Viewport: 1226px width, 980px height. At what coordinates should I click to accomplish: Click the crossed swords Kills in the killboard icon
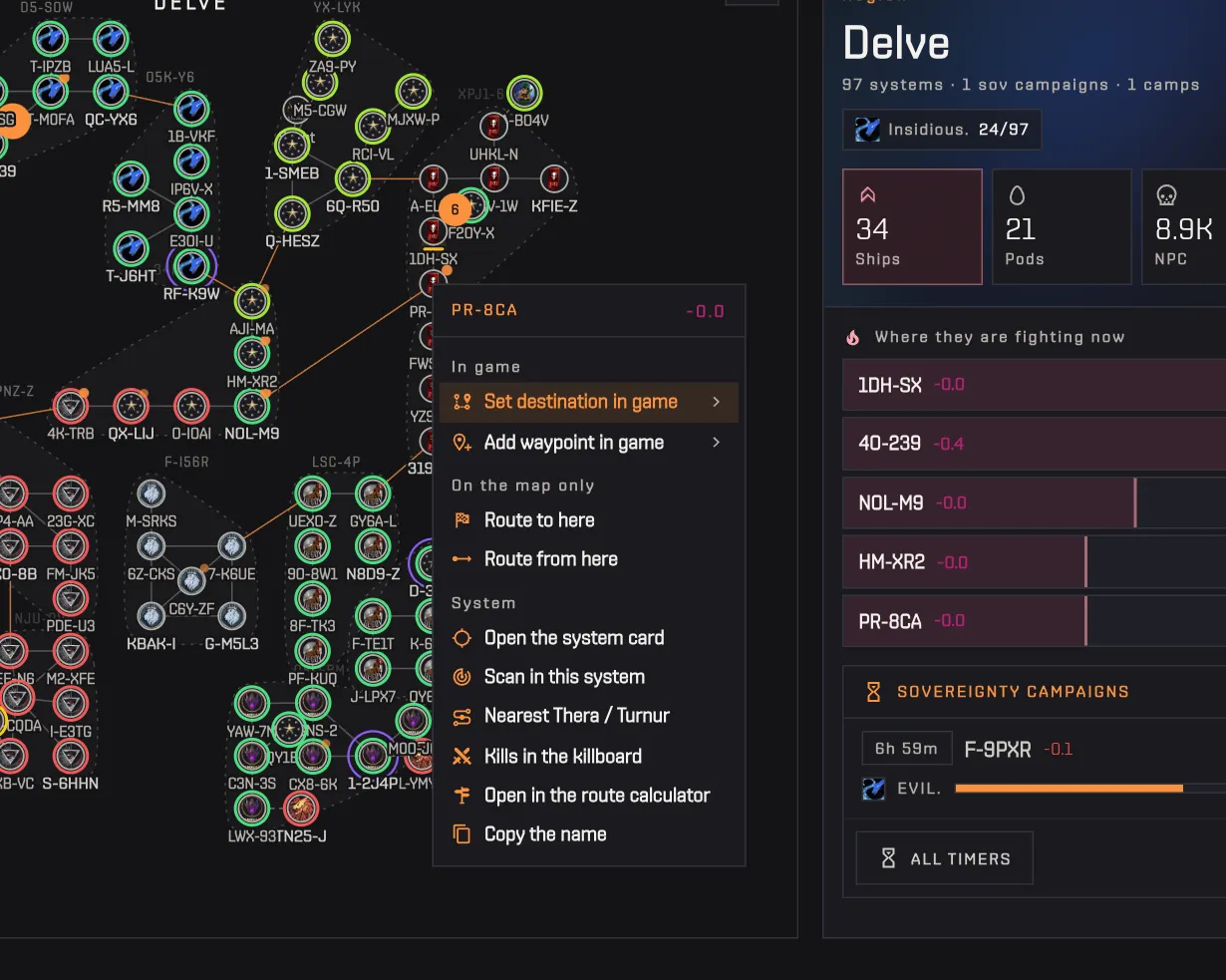click(x=461, y=757)
